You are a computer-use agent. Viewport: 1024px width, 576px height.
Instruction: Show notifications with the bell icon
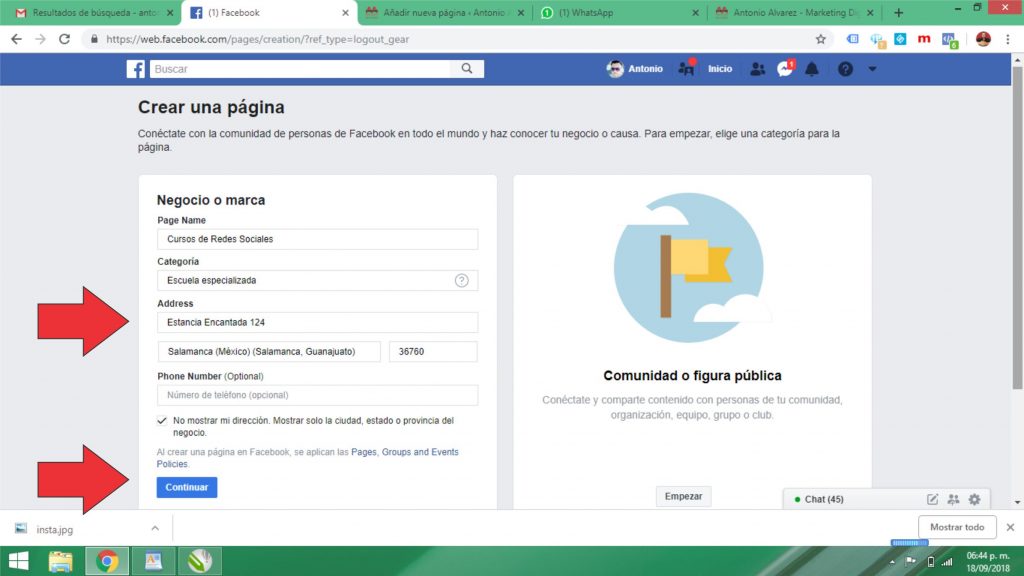pos(812,69)
